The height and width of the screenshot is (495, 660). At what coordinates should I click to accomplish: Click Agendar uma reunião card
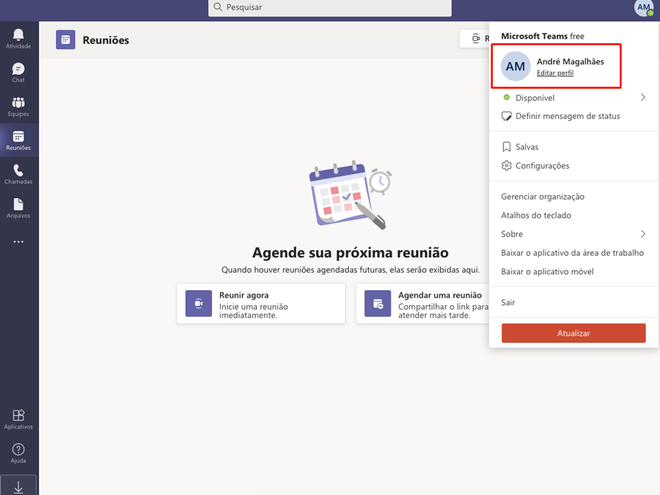(422, 303)
